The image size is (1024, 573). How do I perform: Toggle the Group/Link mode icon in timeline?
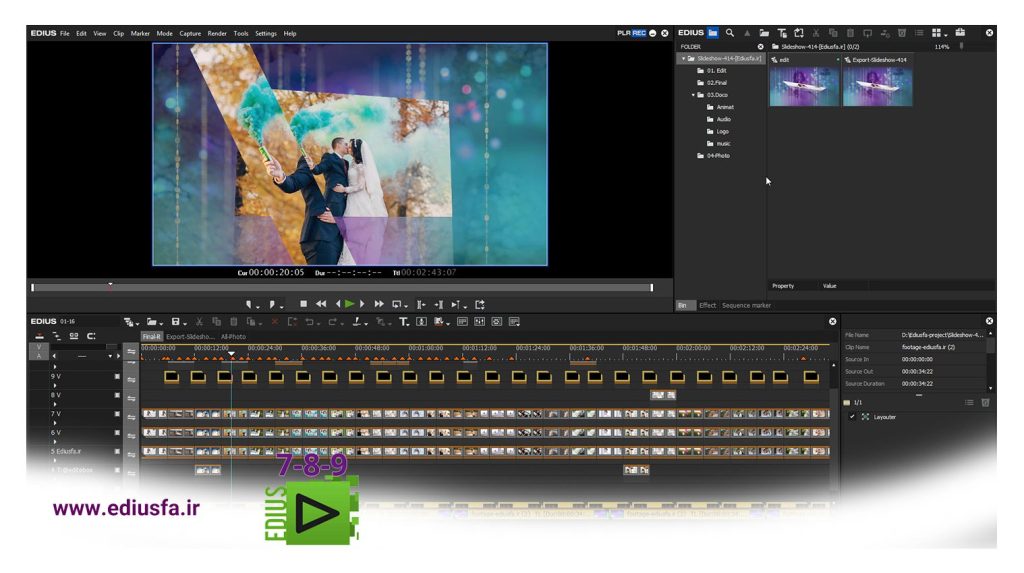point(74,336)
